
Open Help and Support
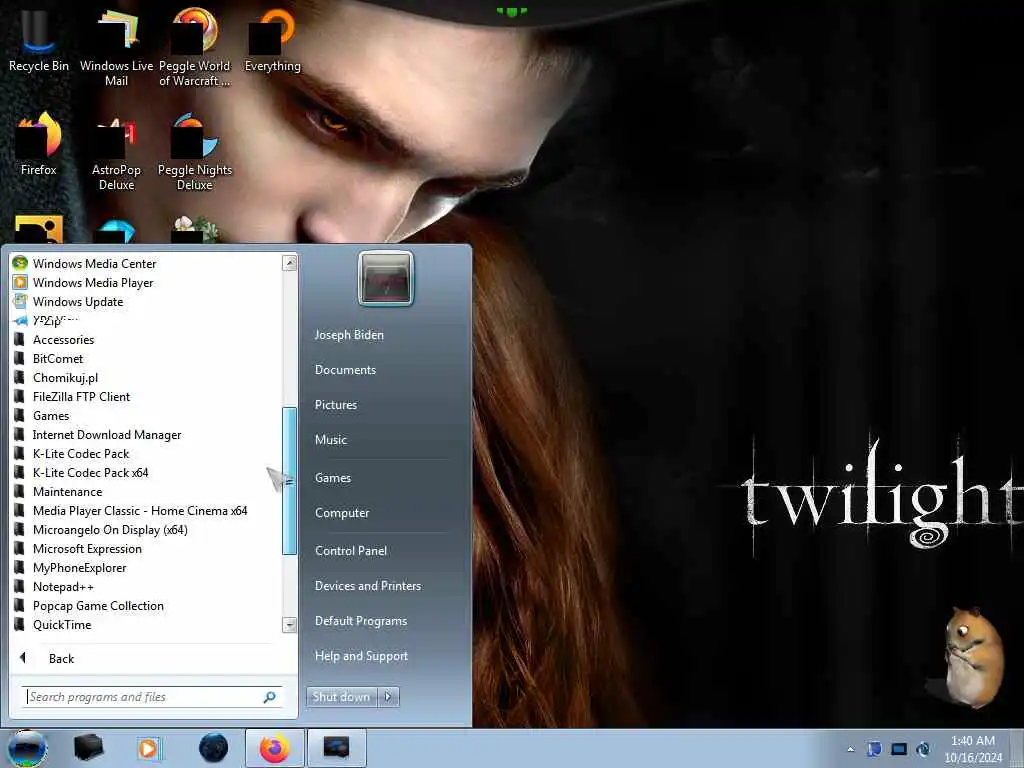coord(361,656)
